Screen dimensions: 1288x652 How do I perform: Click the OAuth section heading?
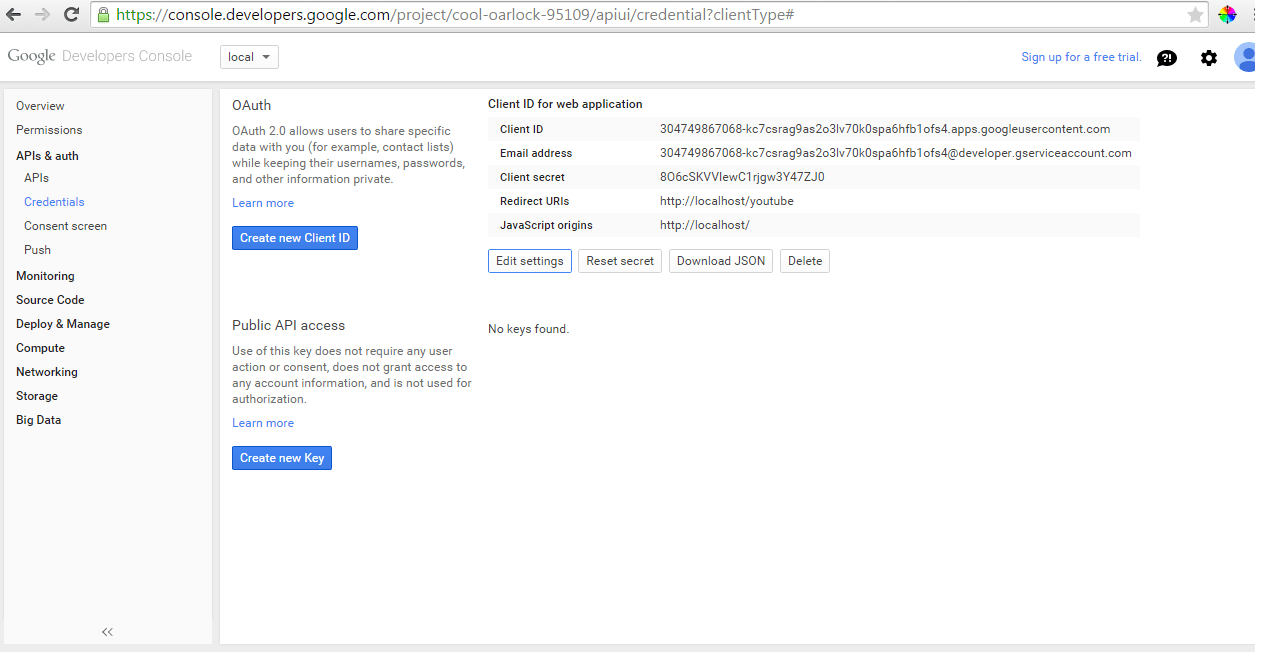coord(251,105)
